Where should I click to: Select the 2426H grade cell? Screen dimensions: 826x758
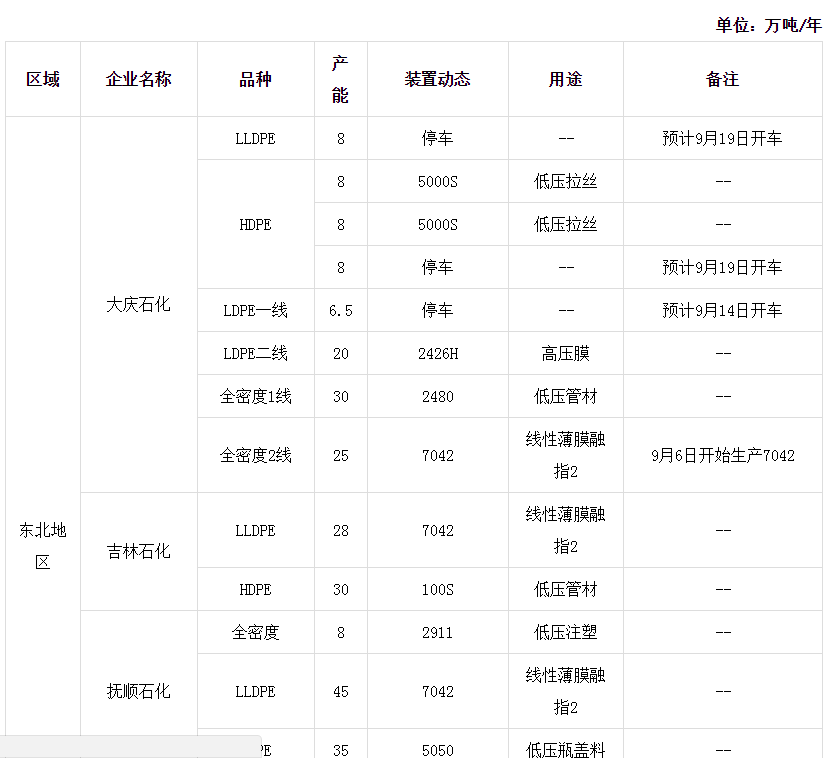click(x=438, y=353)
